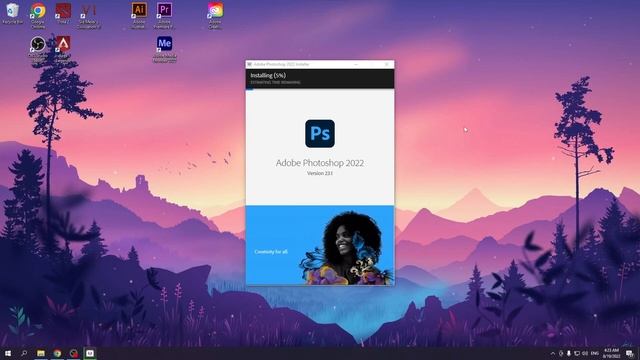Image resolution: width=640 pixels, height=360 pixels.
Task: Open the Adobe Creative Cloud desktop shortcut
Action: pyautogui.click(x=215, y=16)
